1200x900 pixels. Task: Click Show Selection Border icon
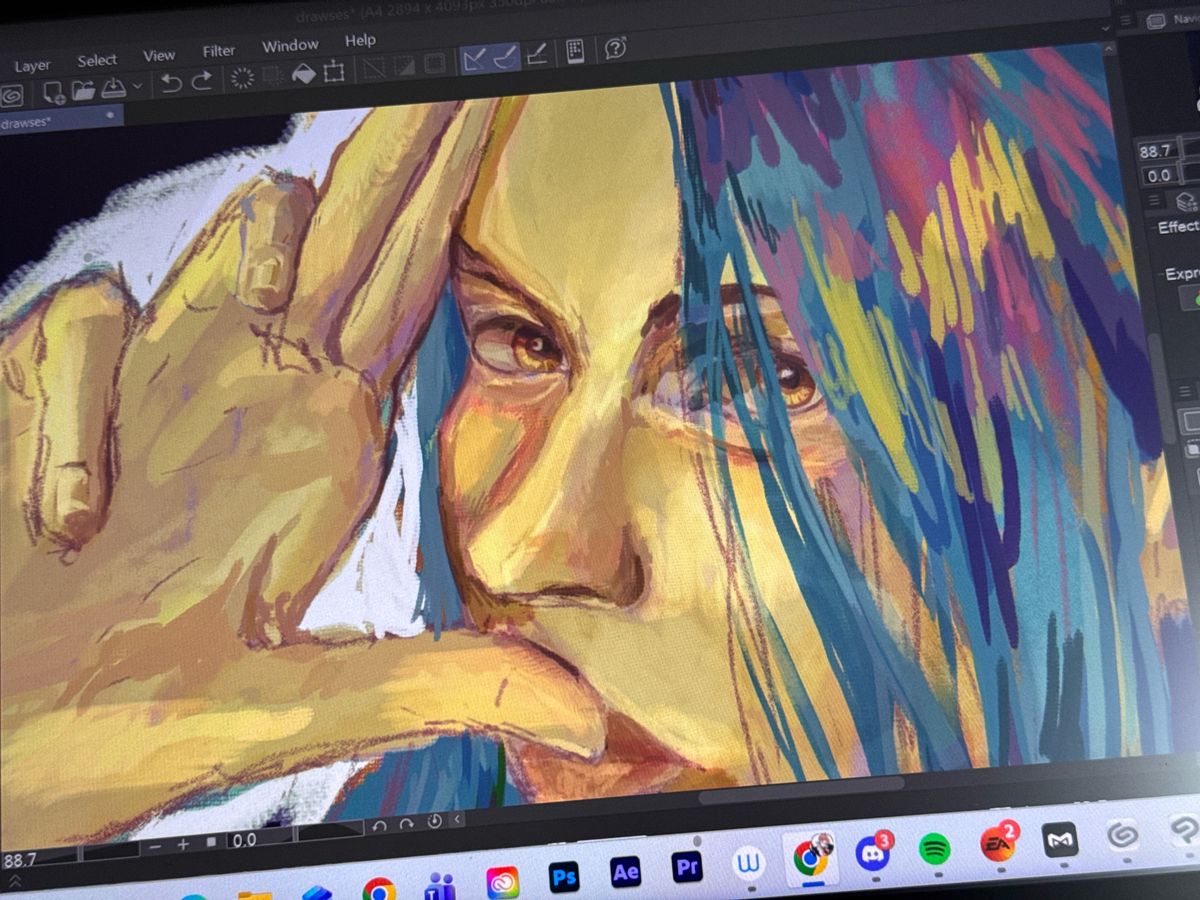pyautogui.click(x=435, y=63)
